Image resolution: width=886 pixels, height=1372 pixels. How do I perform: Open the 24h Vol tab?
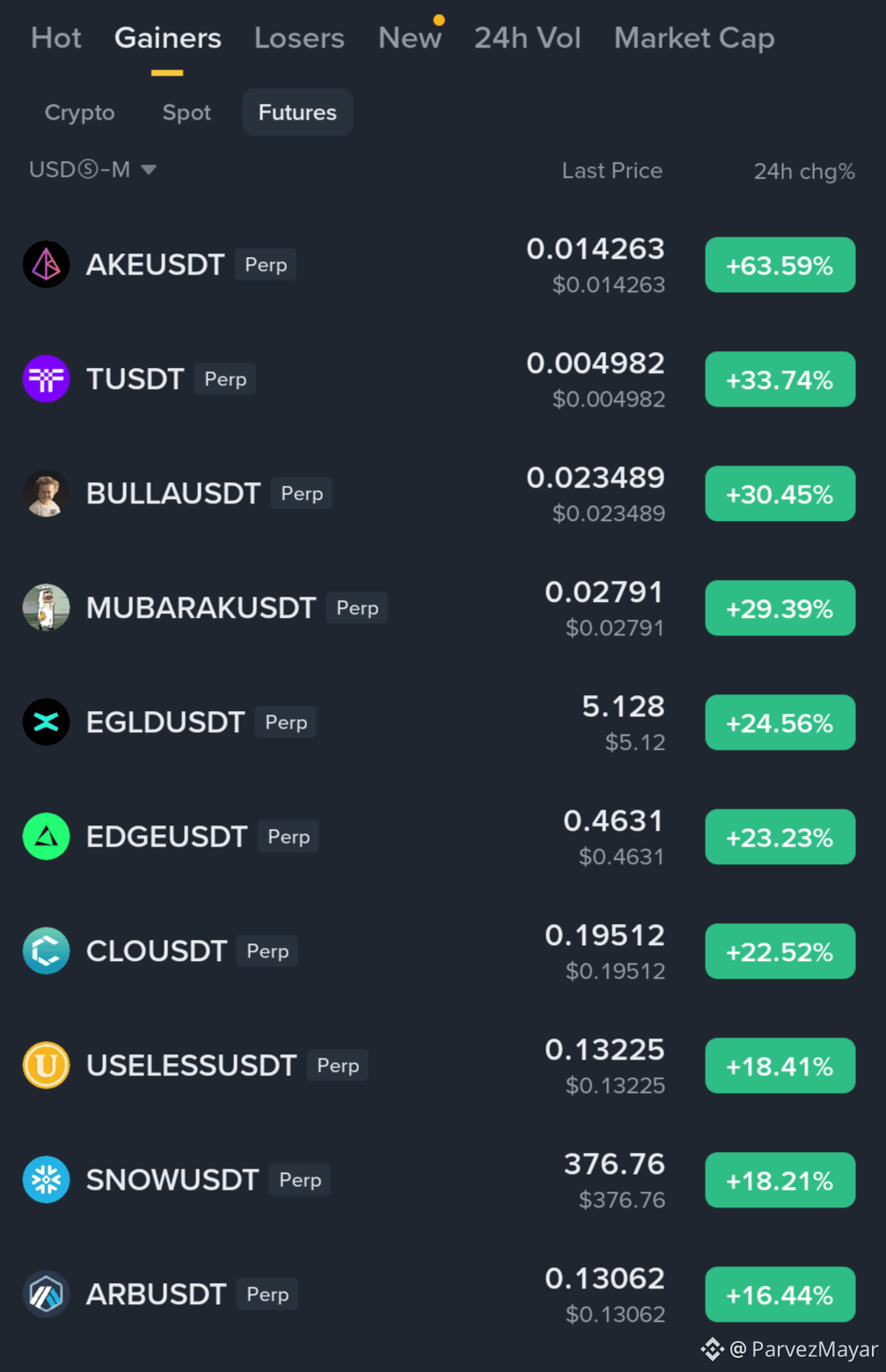point(527,38)
